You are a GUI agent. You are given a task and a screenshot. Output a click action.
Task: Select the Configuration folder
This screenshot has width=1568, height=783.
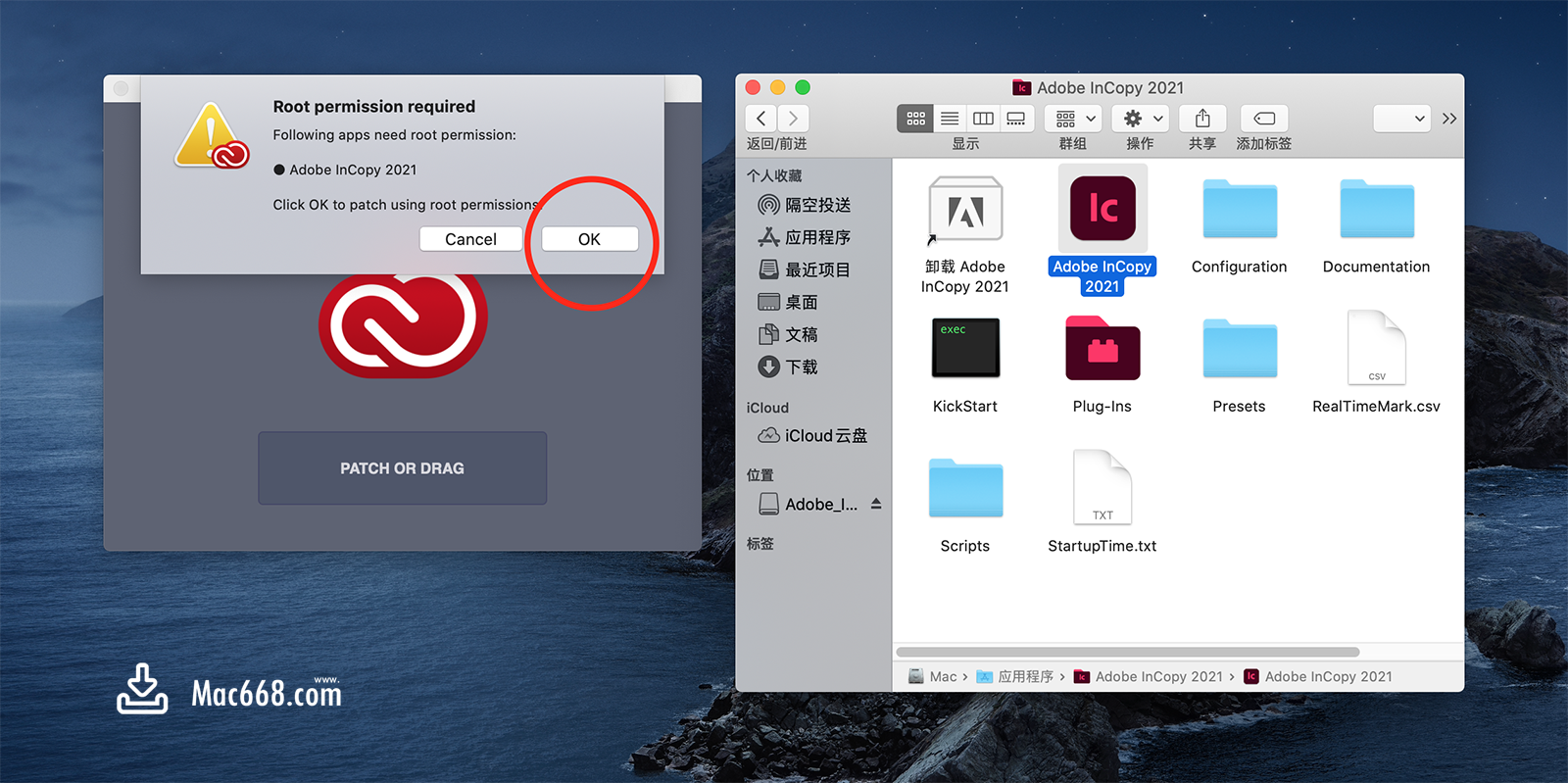coord(1240,209)
